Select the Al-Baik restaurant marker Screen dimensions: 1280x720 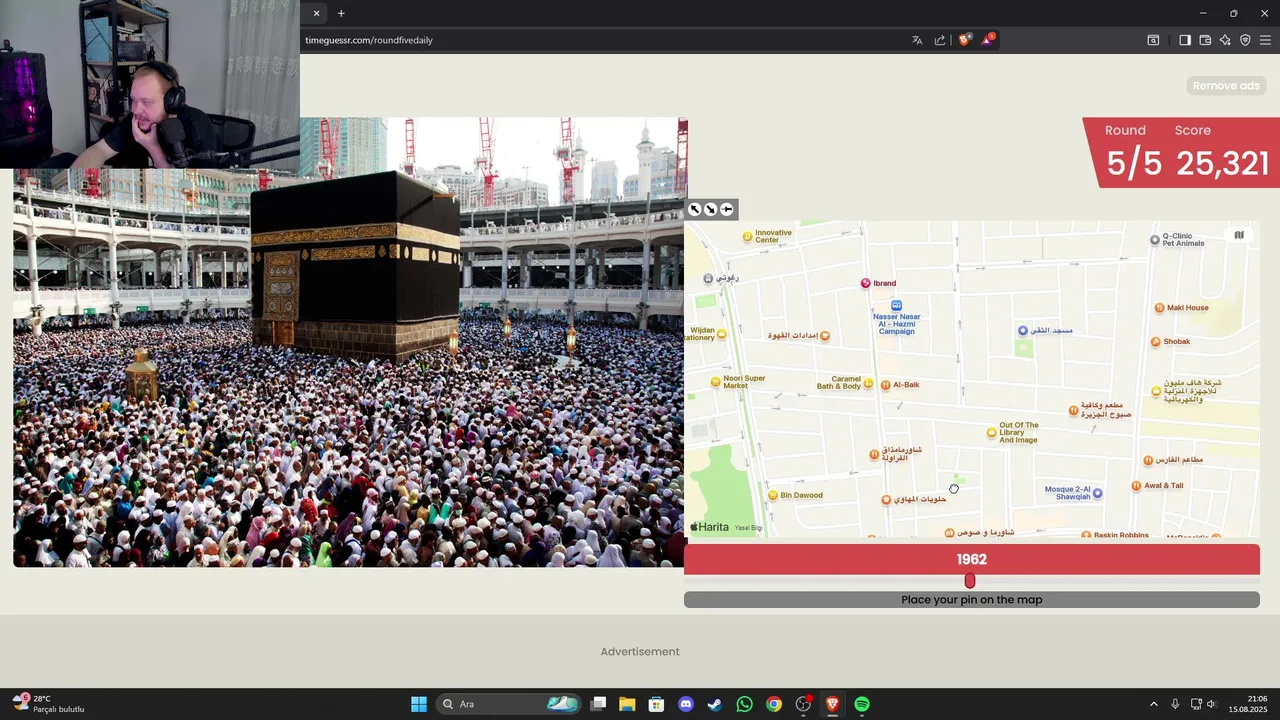coord(885,385)
